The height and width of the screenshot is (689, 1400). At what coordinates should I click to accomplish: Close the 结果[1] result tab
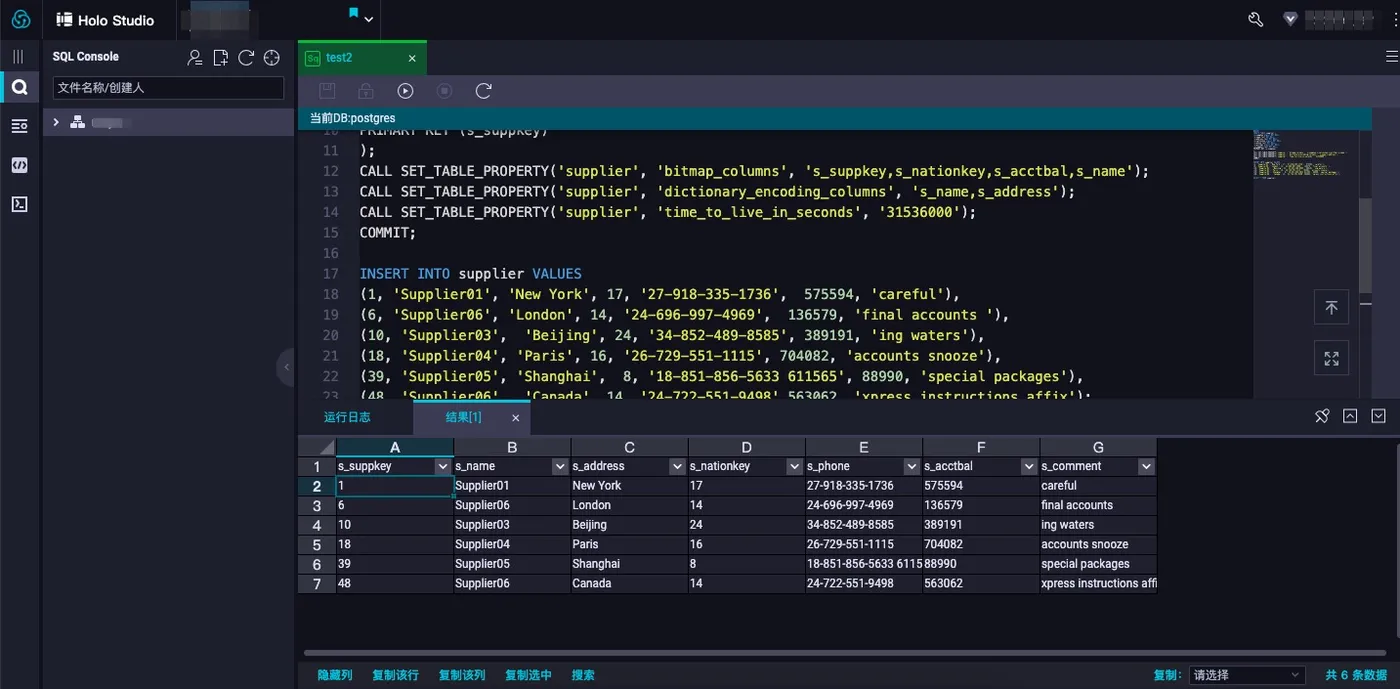pos(516,418)
